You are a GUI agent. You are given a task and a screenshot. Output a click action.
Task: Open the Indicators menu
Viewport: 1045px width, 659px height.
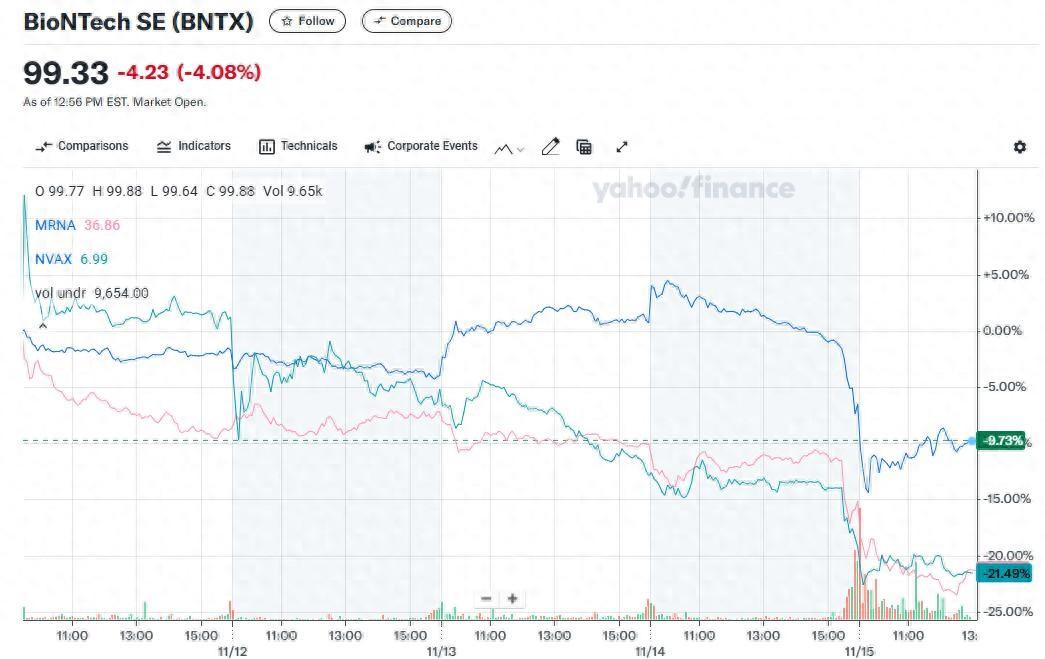[194, 146]
